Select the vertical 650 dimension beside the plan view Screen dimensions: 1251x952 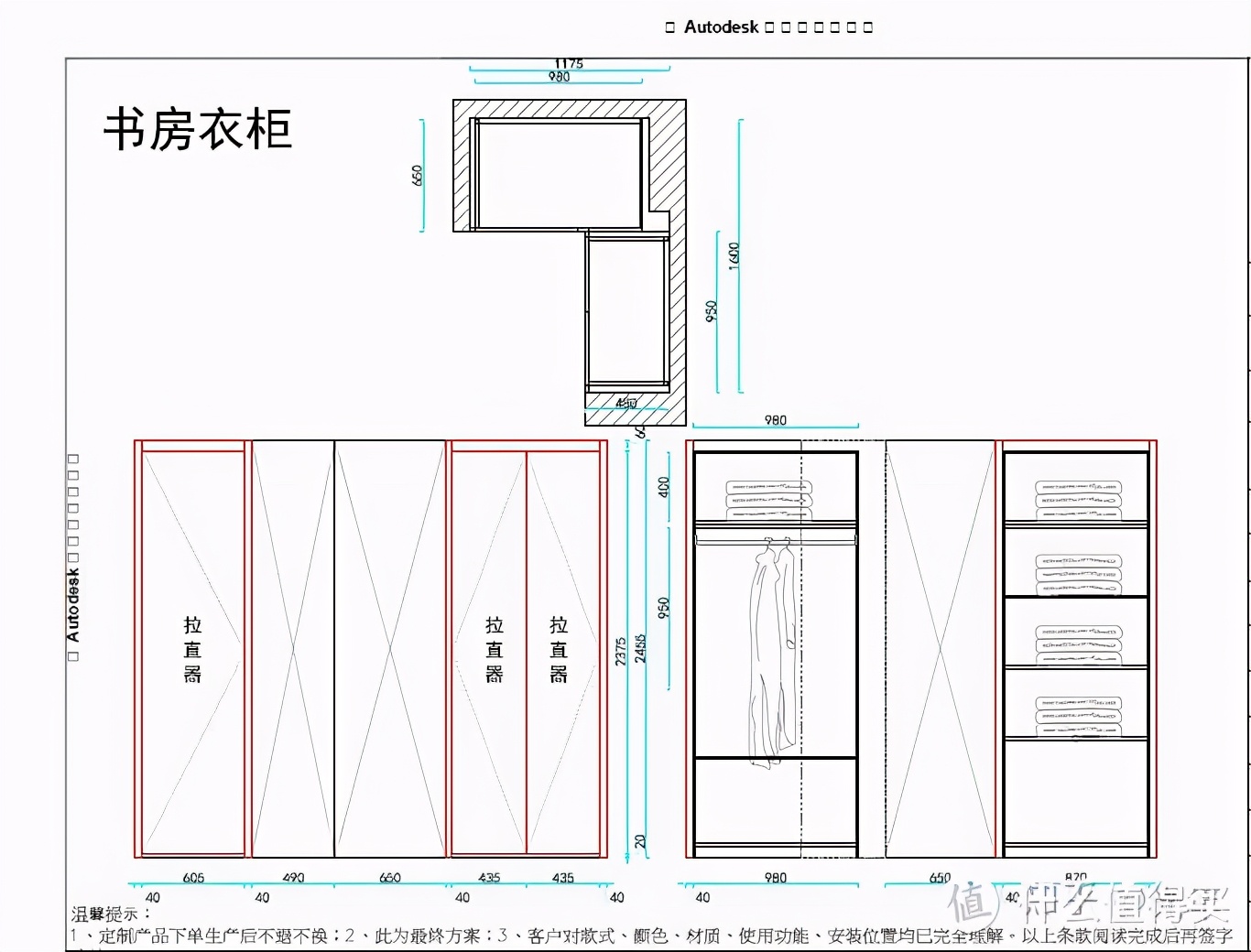click(x=417, y=176)
